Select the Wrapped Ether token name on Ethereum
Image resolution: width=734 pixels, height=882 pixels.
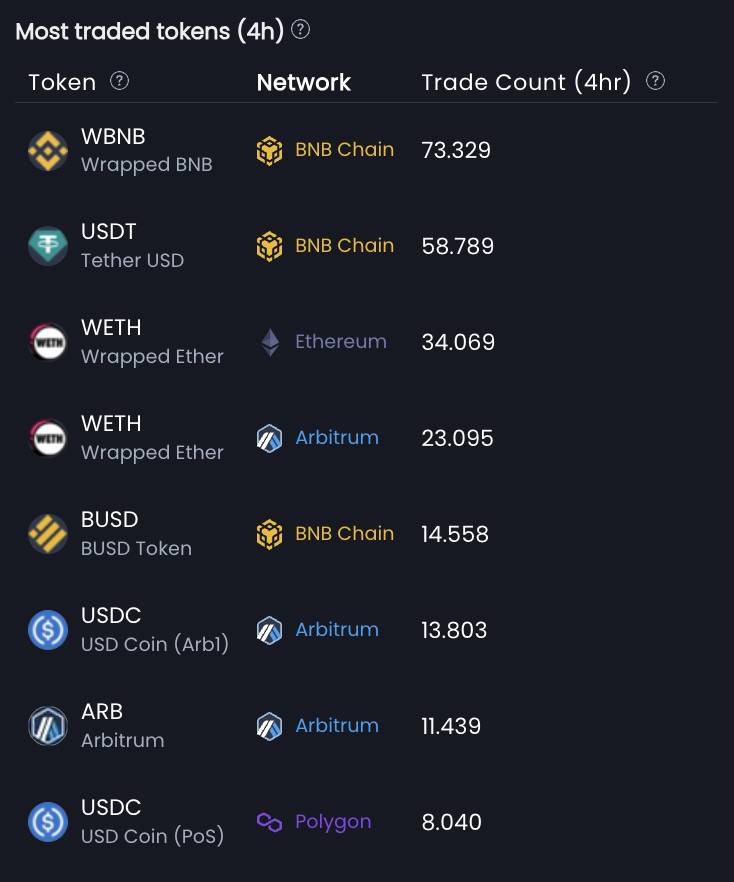pyautogui.click(x=152, y=357)
